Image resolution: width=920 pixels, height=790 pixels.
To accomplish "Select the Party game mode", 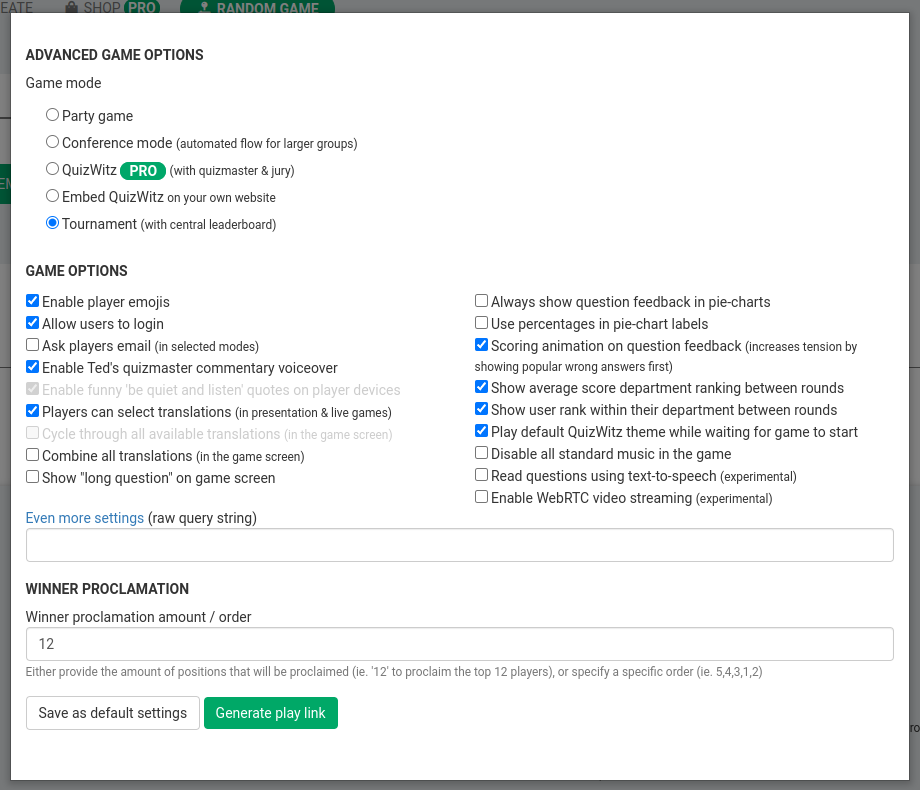I will 52,114.
